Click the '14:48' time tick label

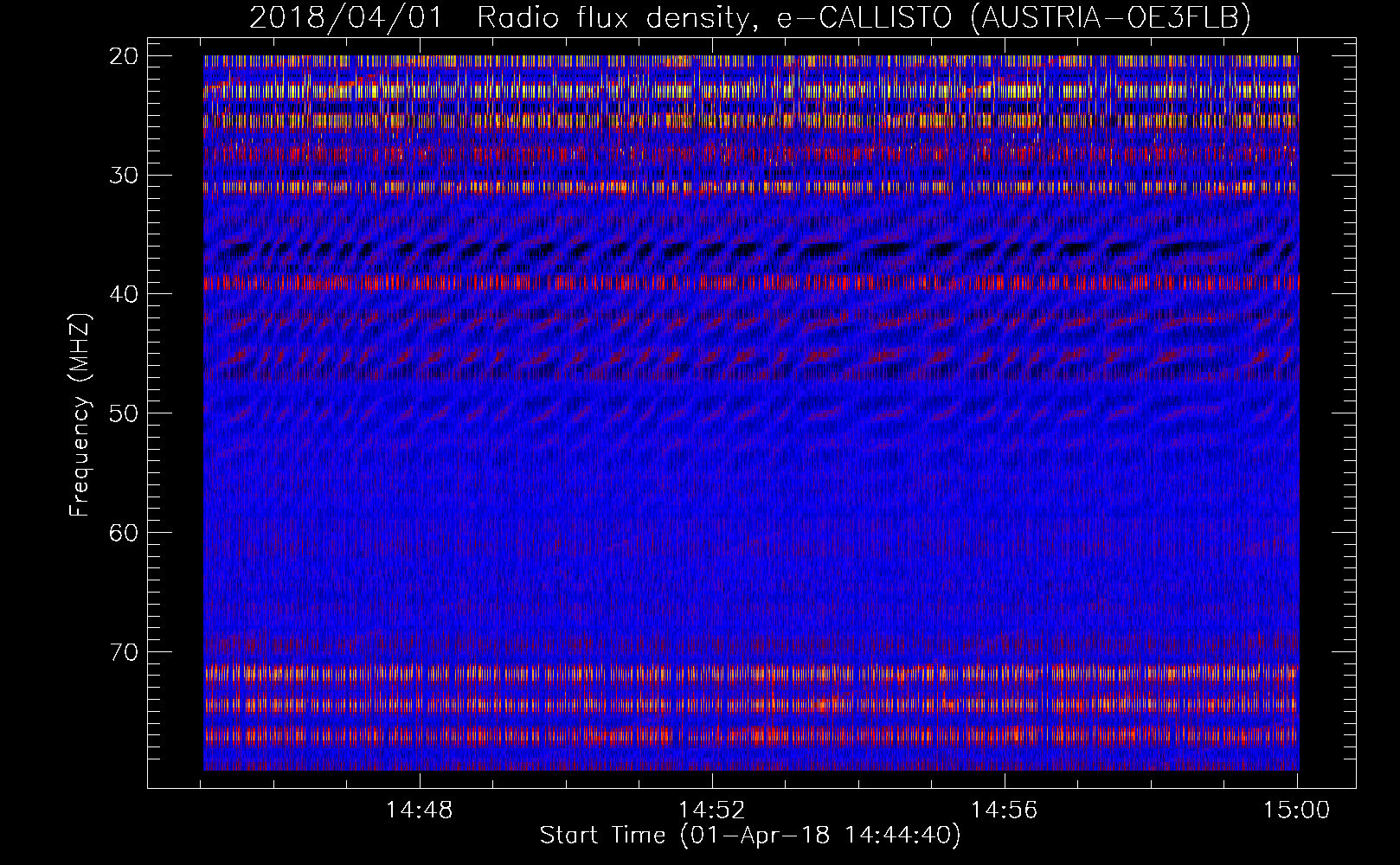tap(419, 811)
